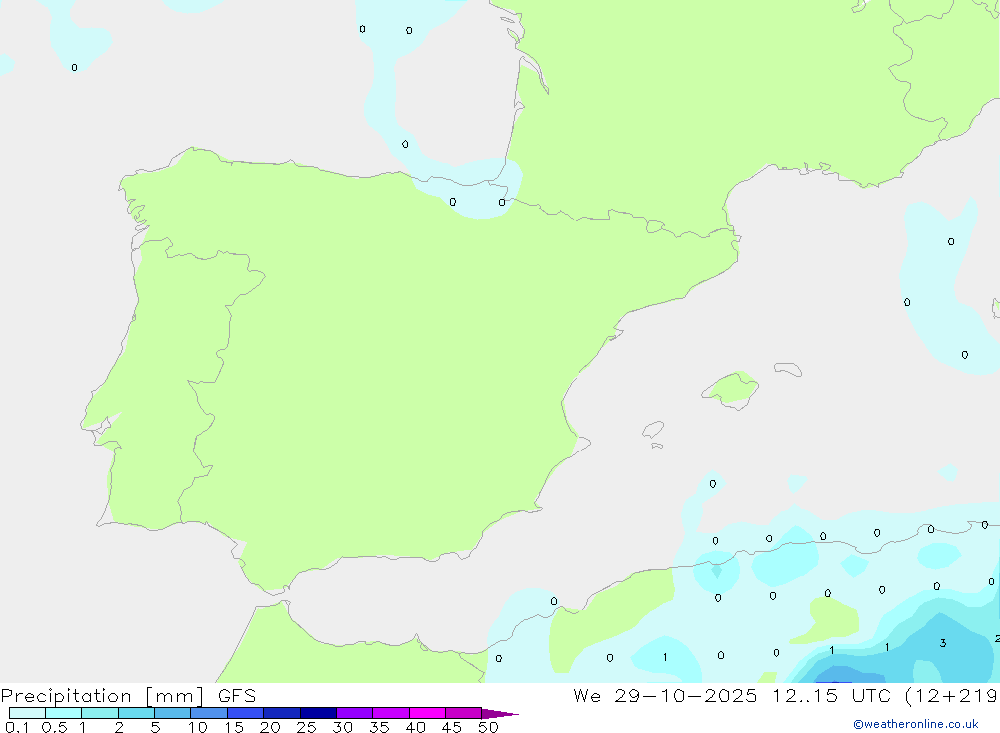Click the legend scale label "10"

point(198,727)
